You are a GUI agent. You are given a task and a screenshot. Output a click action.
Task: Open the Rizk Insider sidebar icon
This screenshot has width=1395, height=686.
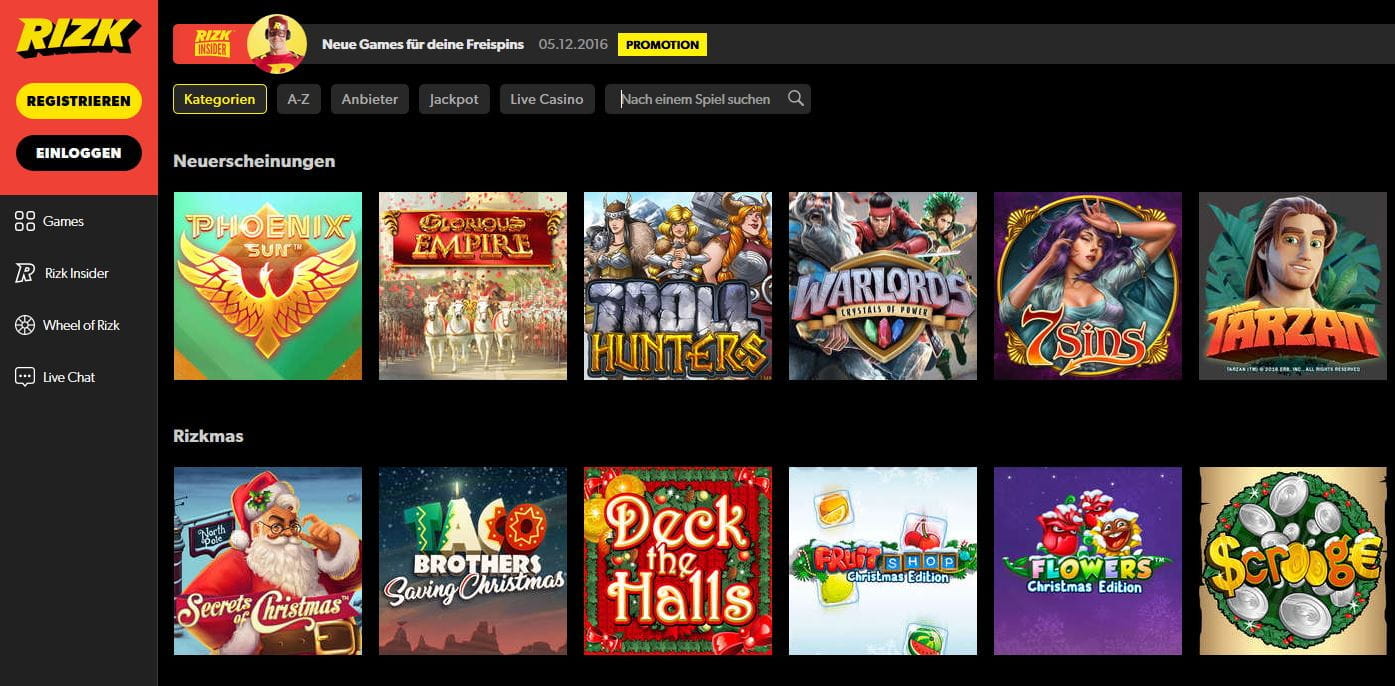(25, 273)
